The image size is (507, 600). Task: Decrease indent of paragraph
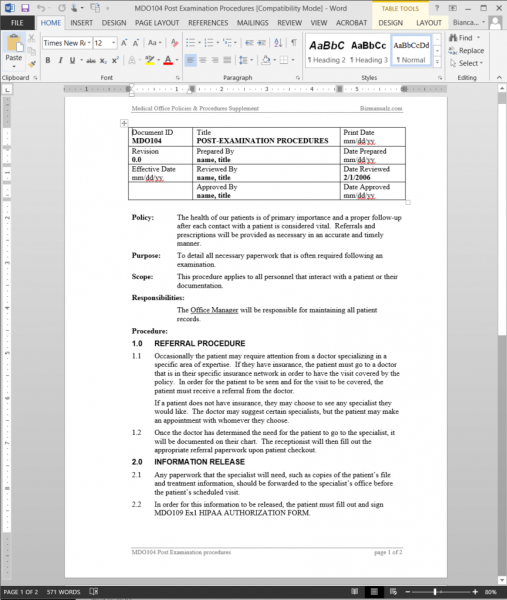(x=249, y=43)
